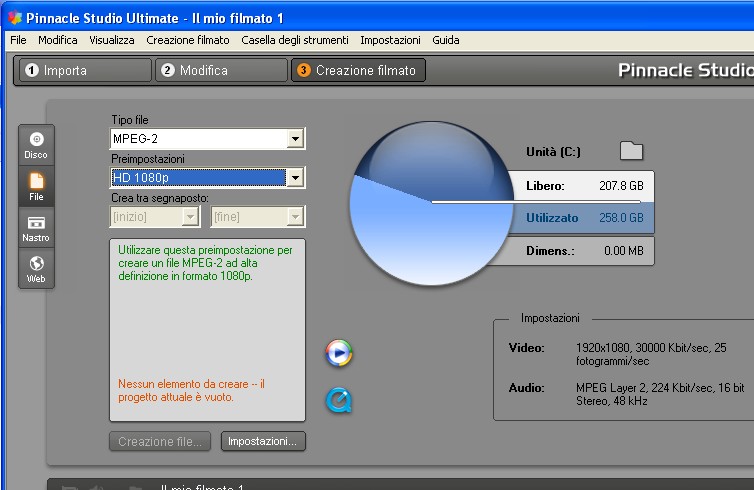Open the Visualizza menu

pyautogui.click(x=111, y=40)
